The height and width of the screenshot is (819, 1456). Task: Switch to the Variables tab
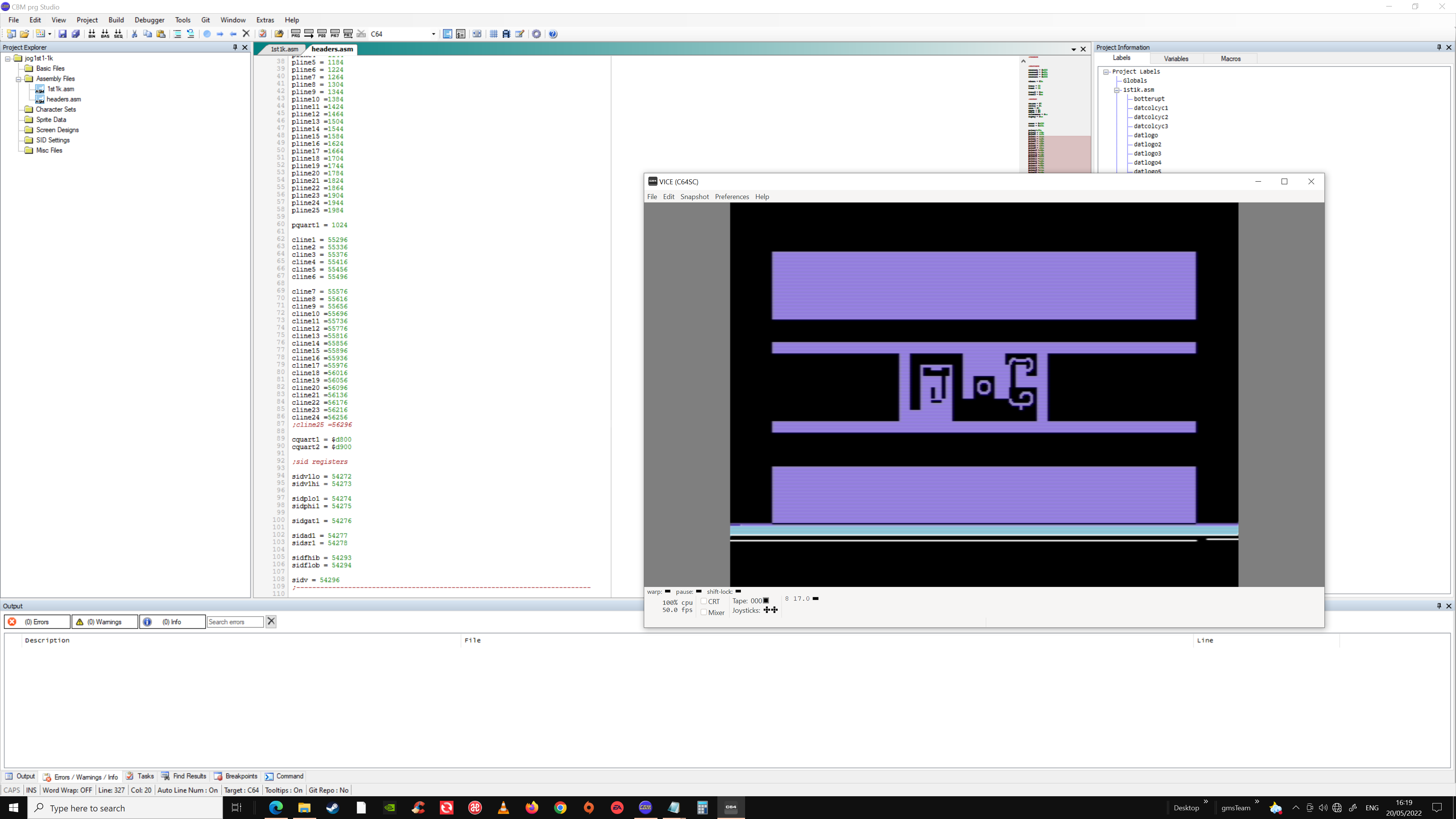click(1176, 59)
